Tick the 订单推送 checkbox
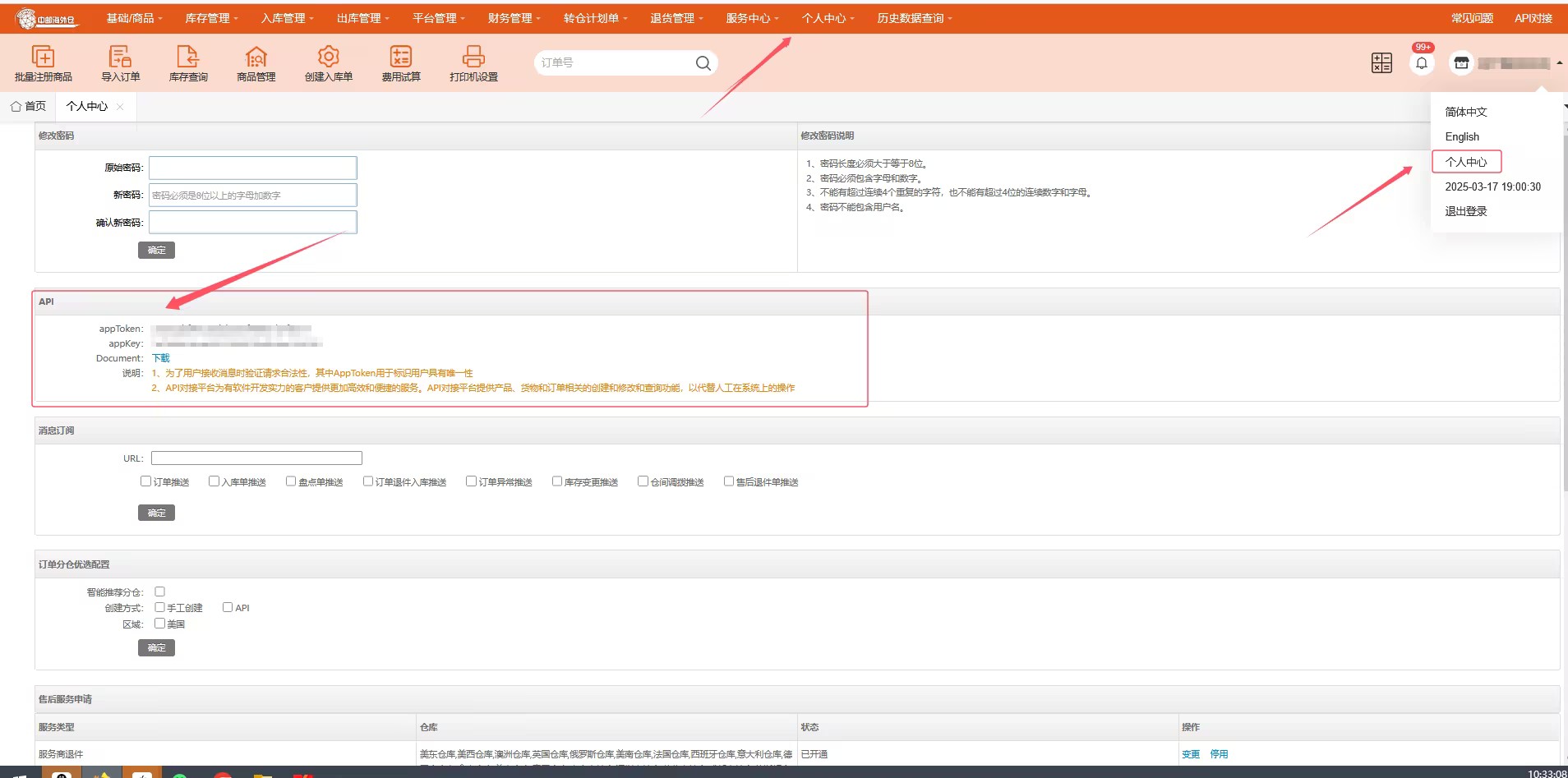 pyautogui.click(x=145, y=481)
